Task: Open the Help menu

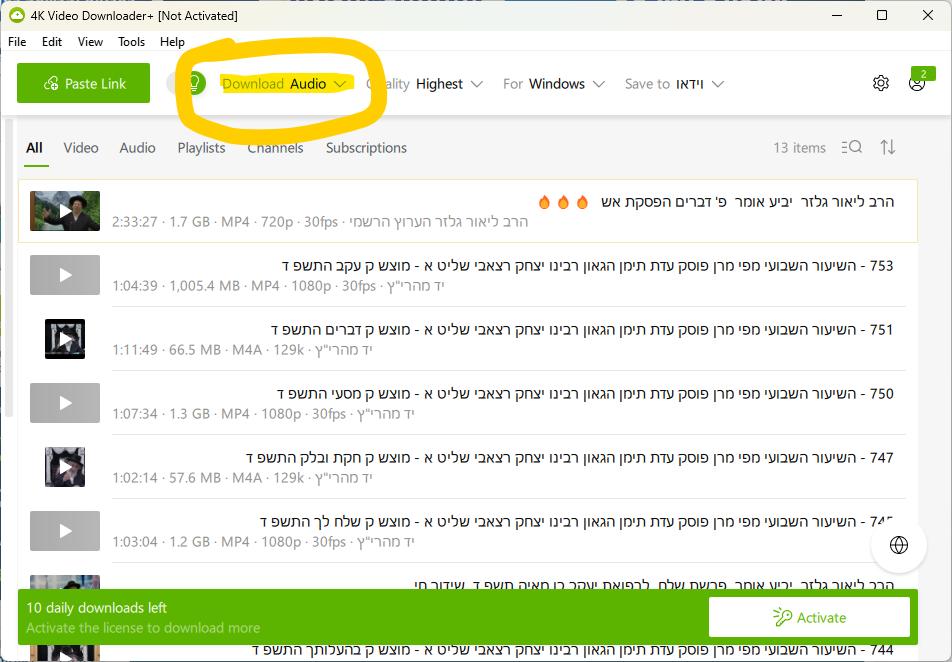Action: [x=172, y=41]
